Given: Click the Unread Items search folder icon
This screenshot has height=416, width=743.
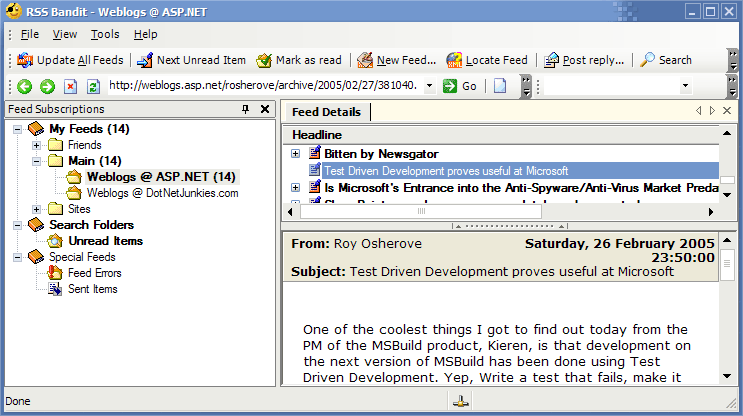Looking at the screenshot, I should [x=55, y=241].
